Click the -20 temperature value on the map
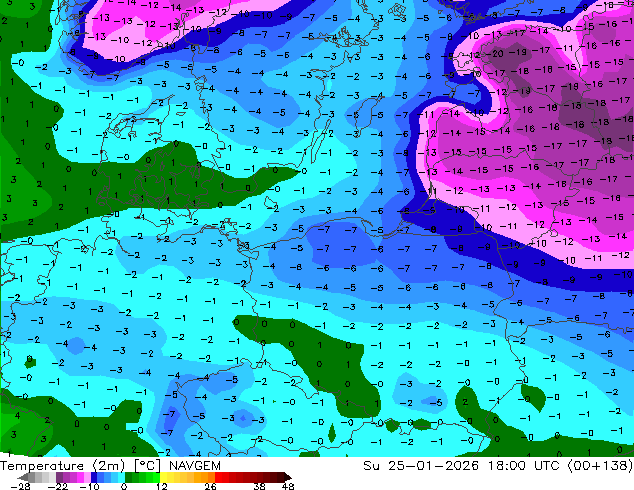This screenshot has height=490, width=634. [x=497, y=53]
